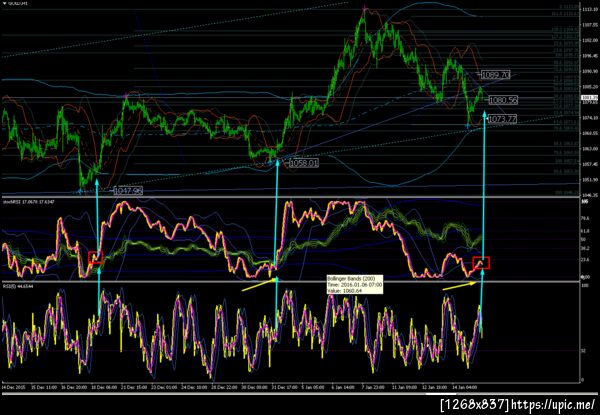600x415 pixels.
Task: Click the 1057.45 price axis value
Action: (x=590, y=164)
